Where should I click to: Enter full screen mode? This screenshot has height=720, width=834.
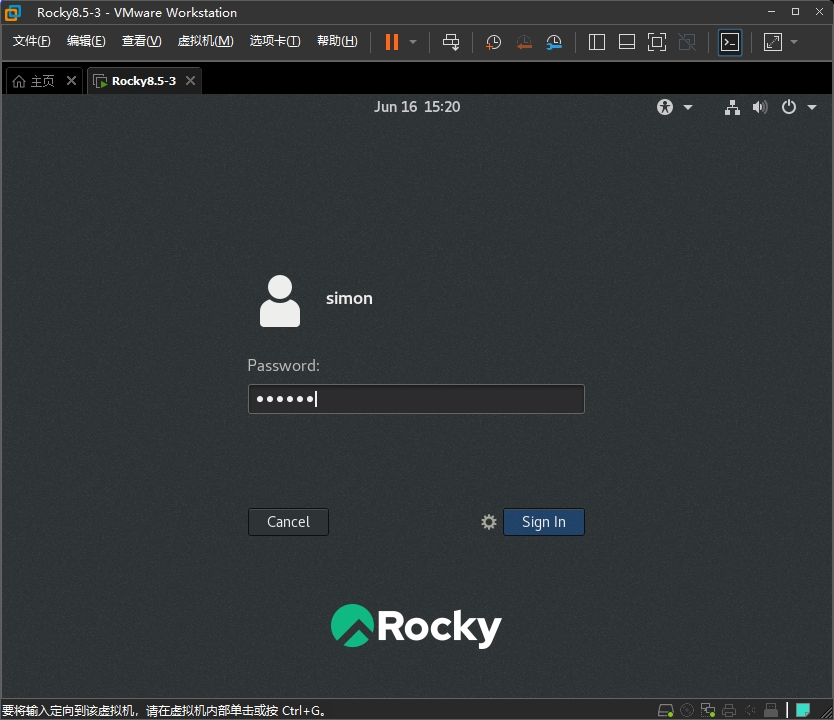[x=657, y=42]
